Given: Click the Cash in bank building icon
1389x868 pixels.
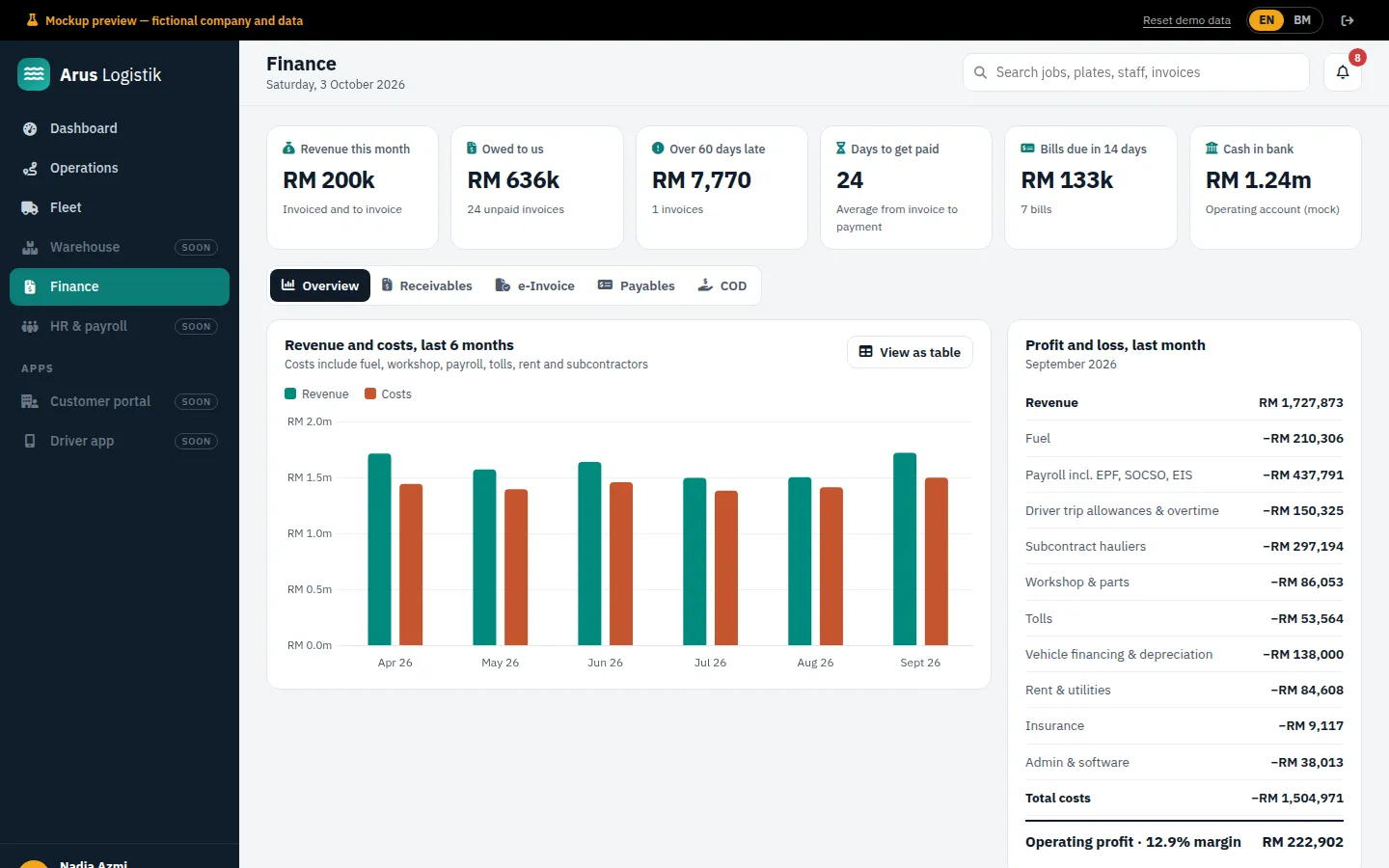Looking at the screenshot, I should 1212,149.
